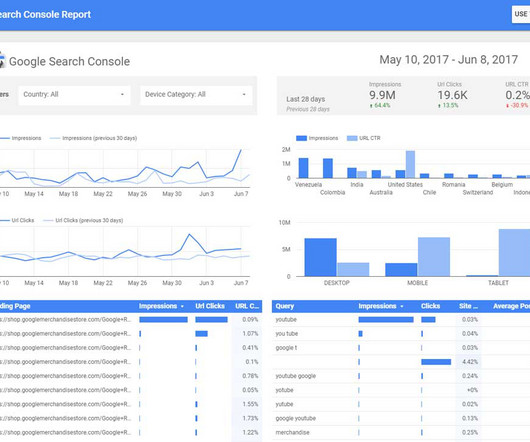Select the May 10, 2017 - Jun 8, 2017 date range

(x=448, y=60)
